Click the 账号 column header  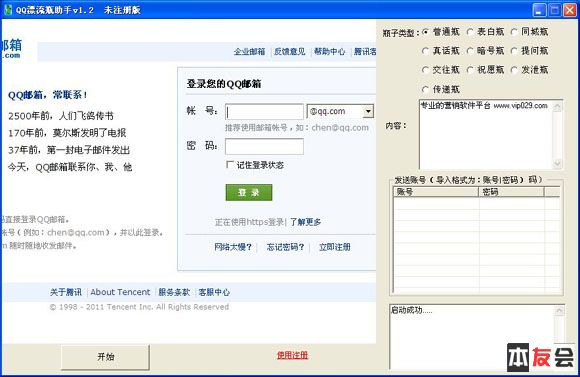click(x=436, y=192)
